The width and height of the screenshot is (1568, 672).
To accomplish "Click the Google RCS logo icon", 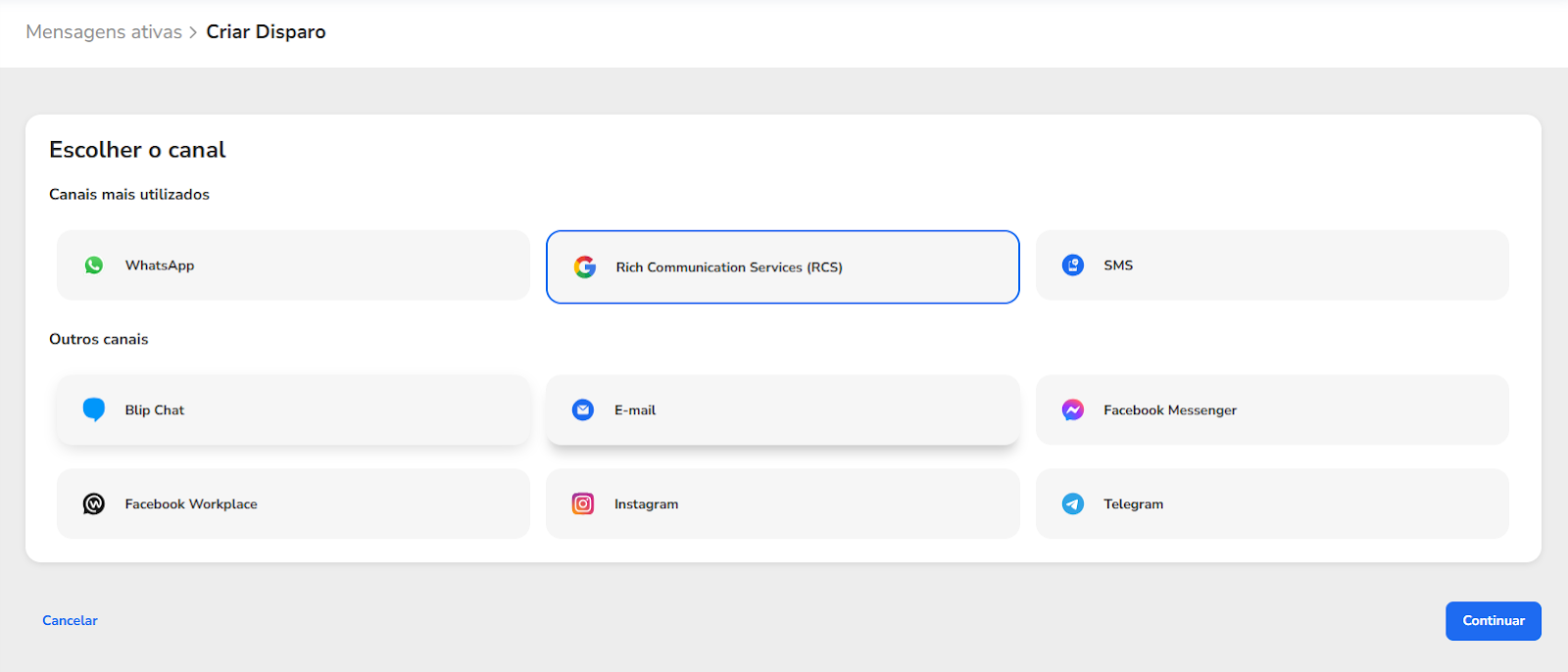I will (585, 266).
